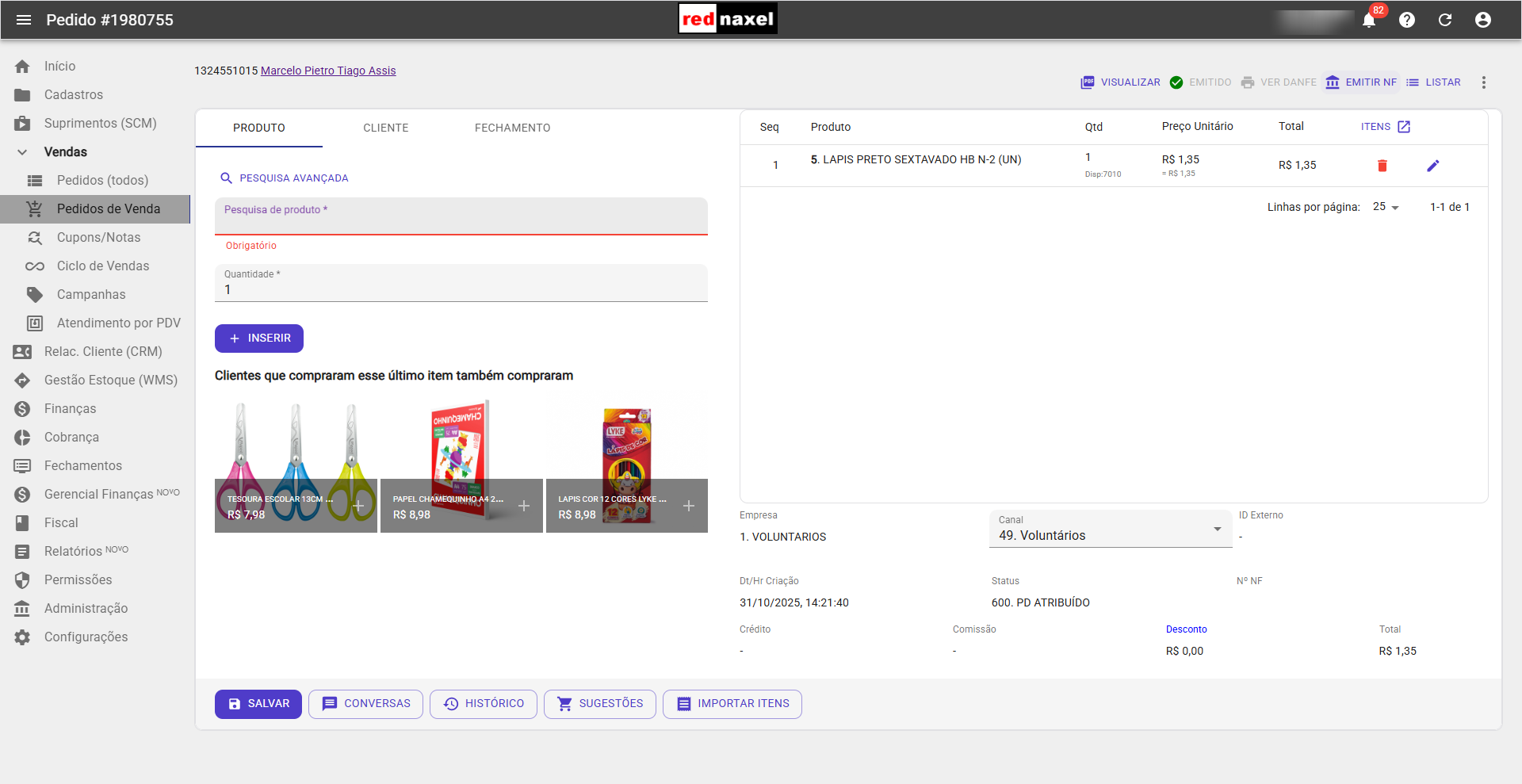
Task: Switch to the CLIENTE tab
Action: click(386, 128)
